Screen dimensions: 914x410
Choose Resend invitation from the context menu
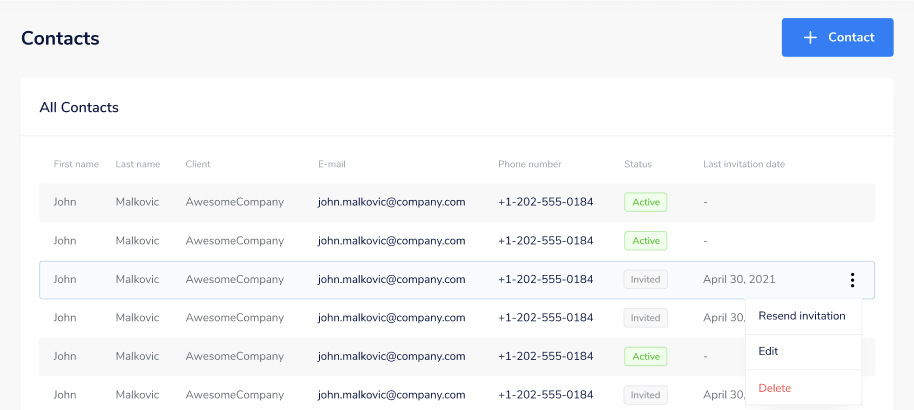(x=803, y=316)
